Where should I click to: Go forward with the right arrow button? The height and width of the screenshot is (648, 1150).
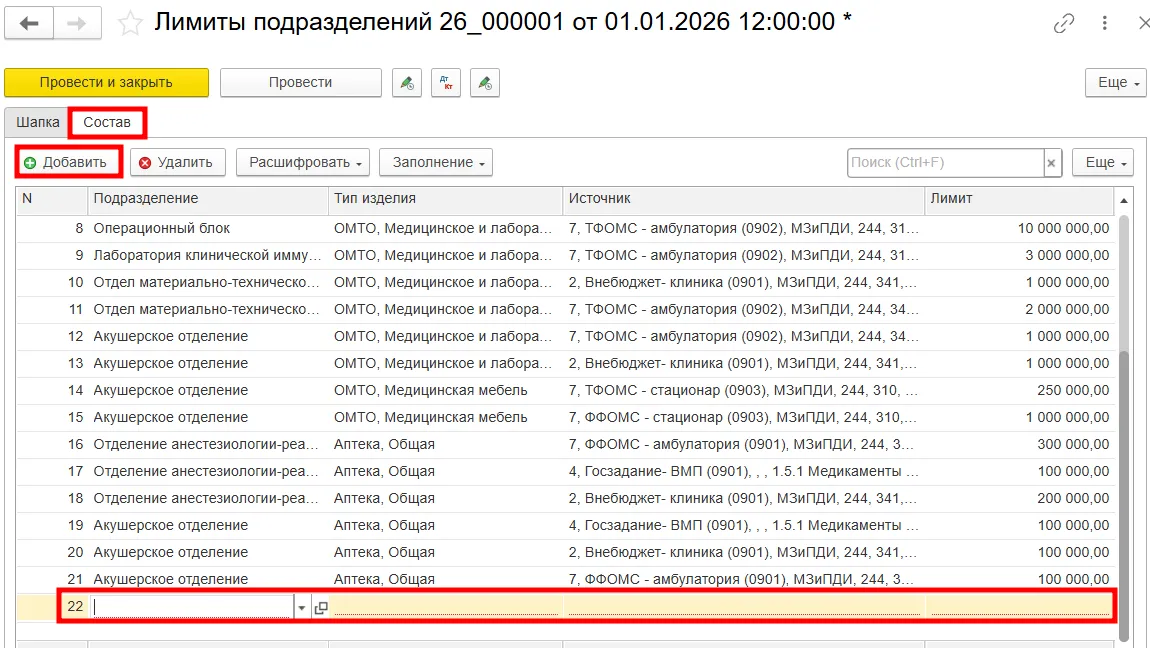point(77,23)
